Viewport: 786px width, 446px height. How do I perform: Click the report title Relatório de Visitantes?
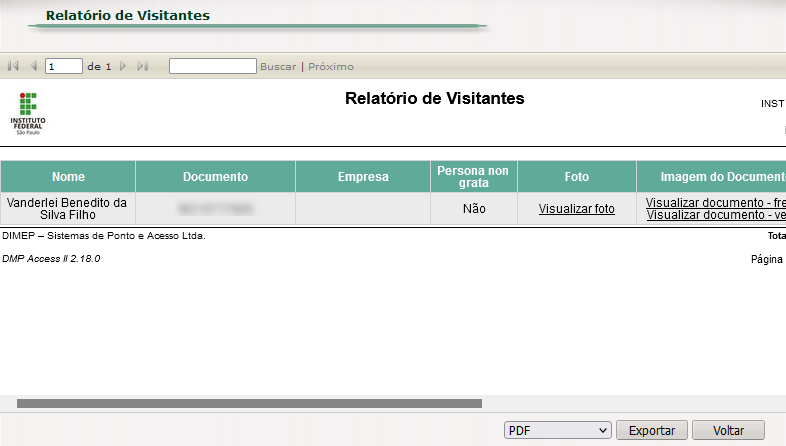click(435, 98)
